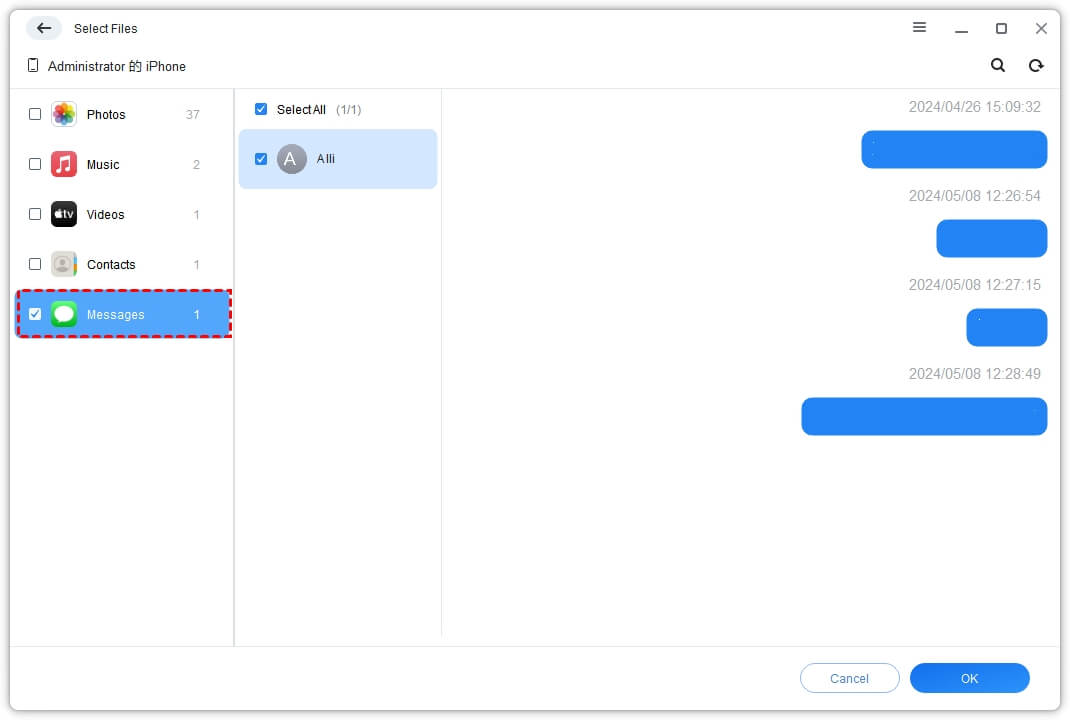Click the Alli contact avatar
Image resolution: width=1070 pixels, height=720 pixels.
[x=291, y=158]
